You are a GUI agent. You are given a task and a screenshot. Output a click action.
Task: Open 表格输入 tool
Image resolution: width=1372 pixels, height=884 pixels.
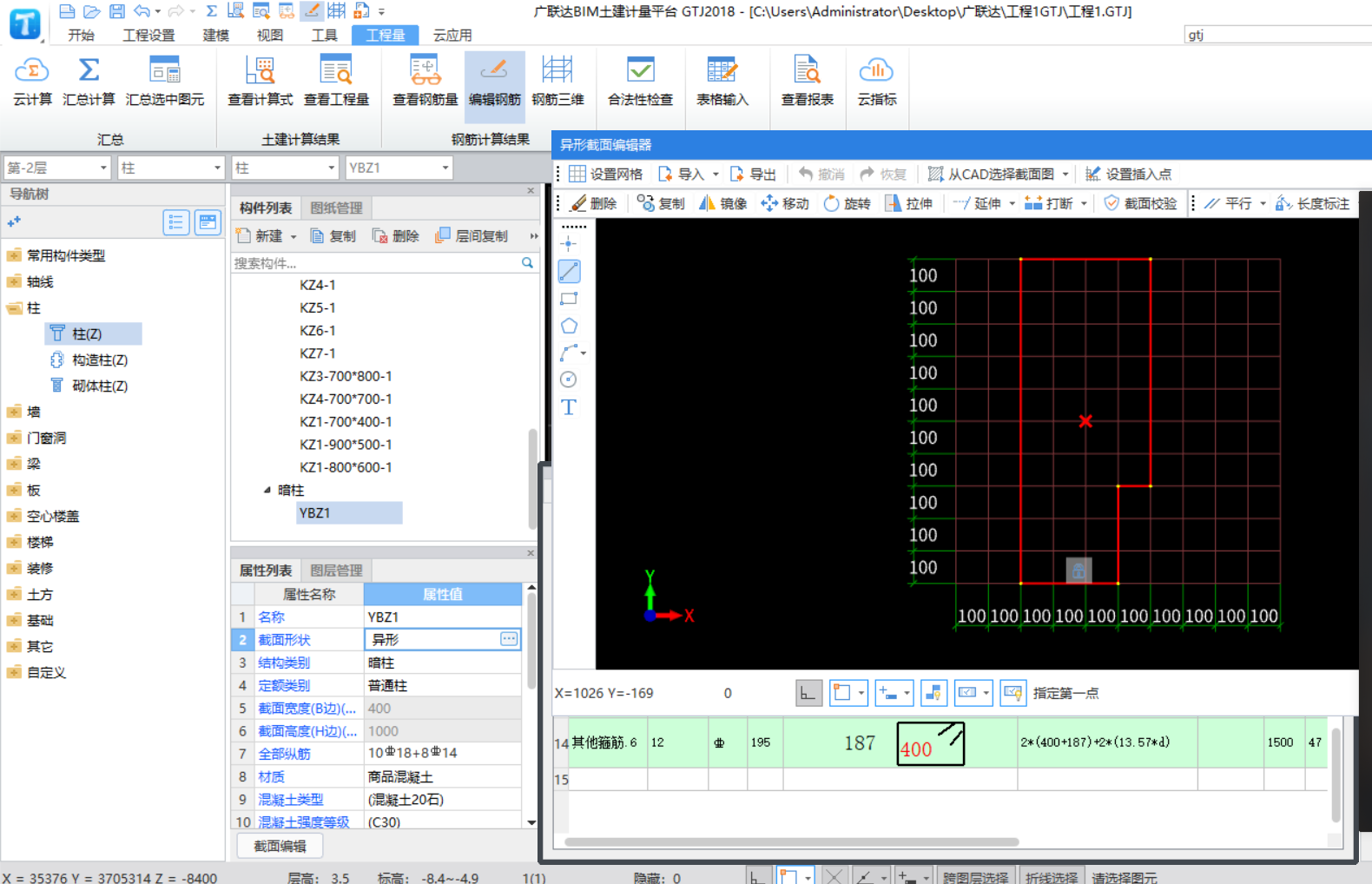(722, 82)
